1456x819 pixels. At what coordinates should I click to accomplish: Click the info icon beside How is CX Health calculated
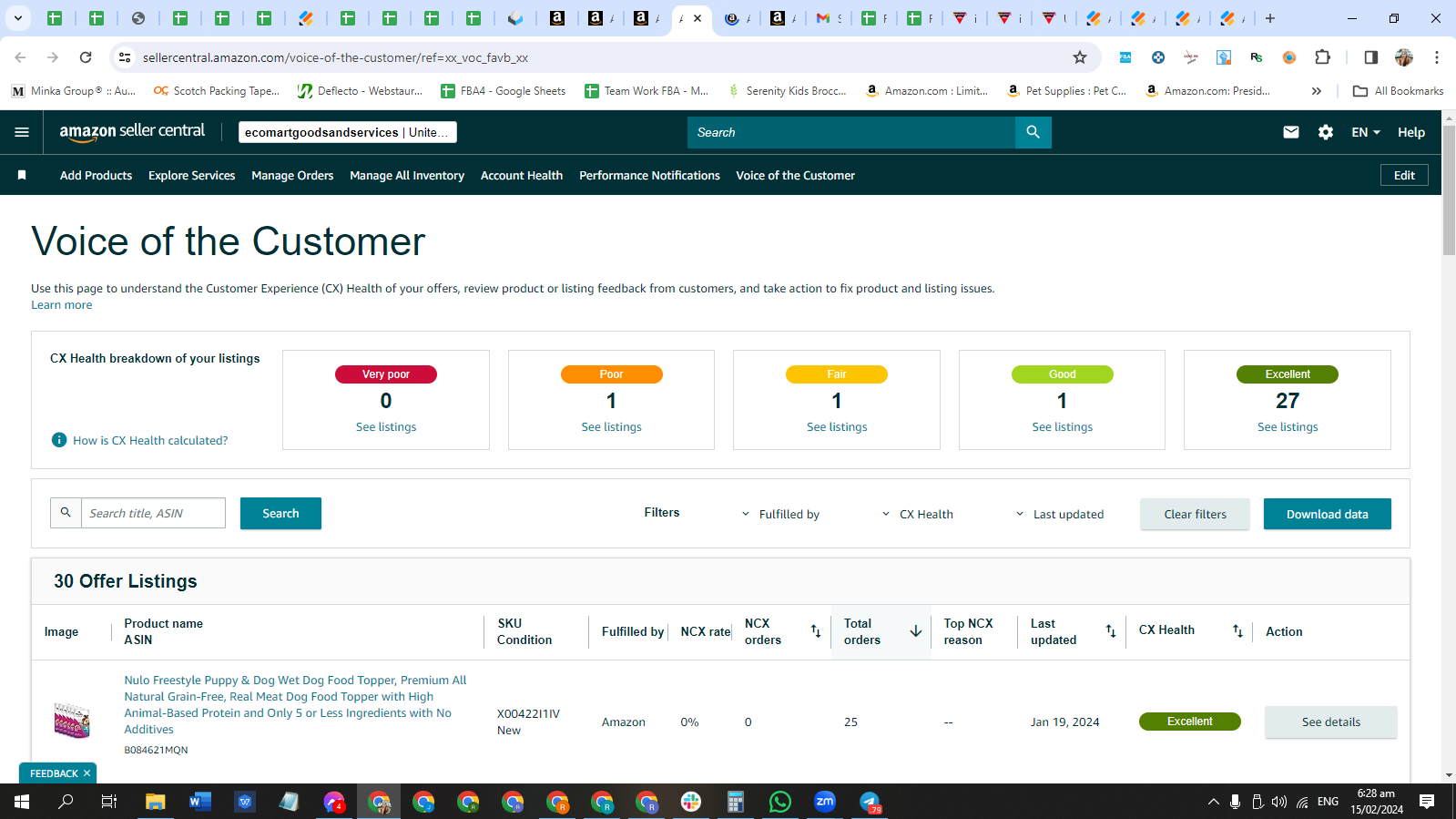59,440
